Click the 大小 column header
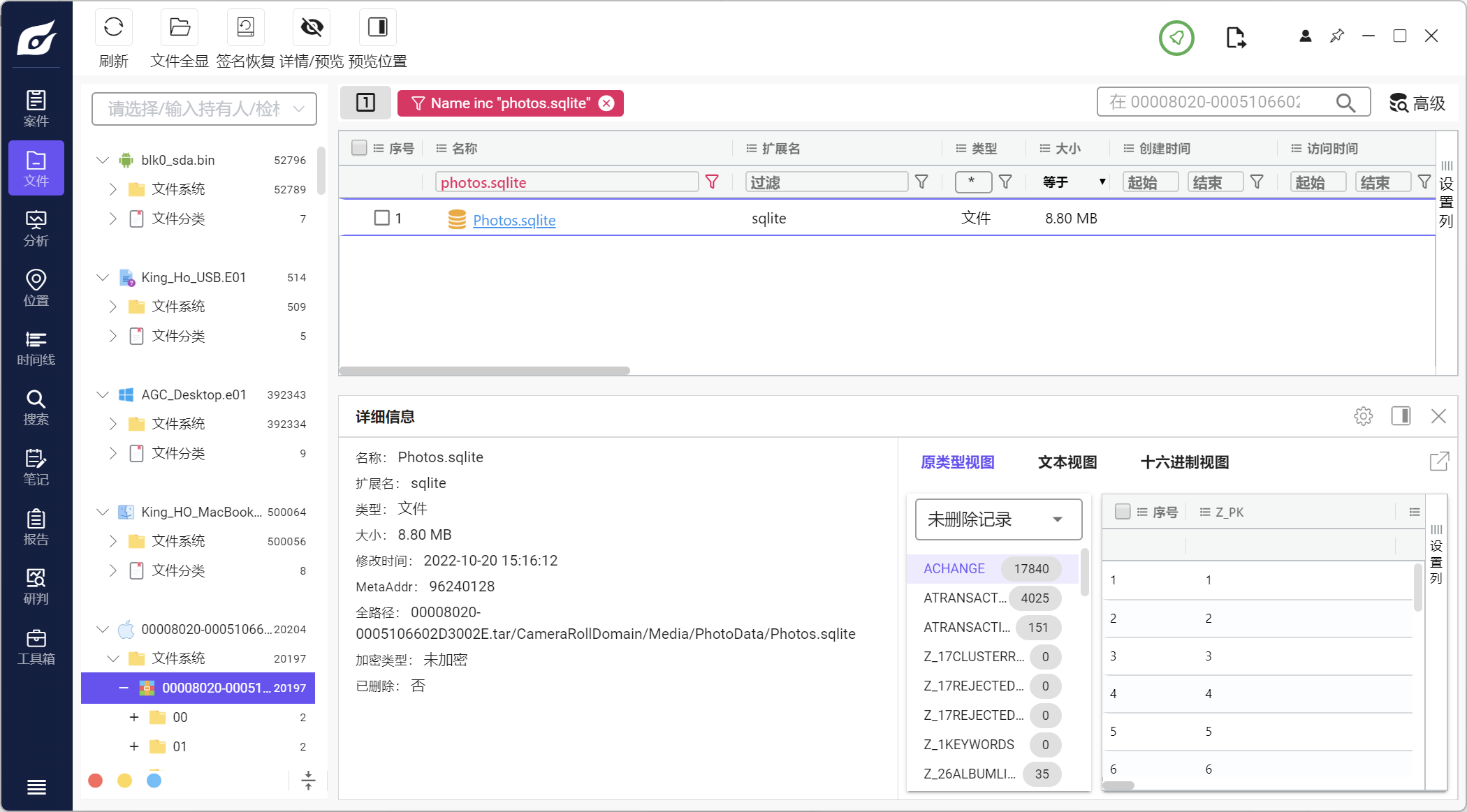Viewport: 1467px width, 812px height. coord(1067,148)
